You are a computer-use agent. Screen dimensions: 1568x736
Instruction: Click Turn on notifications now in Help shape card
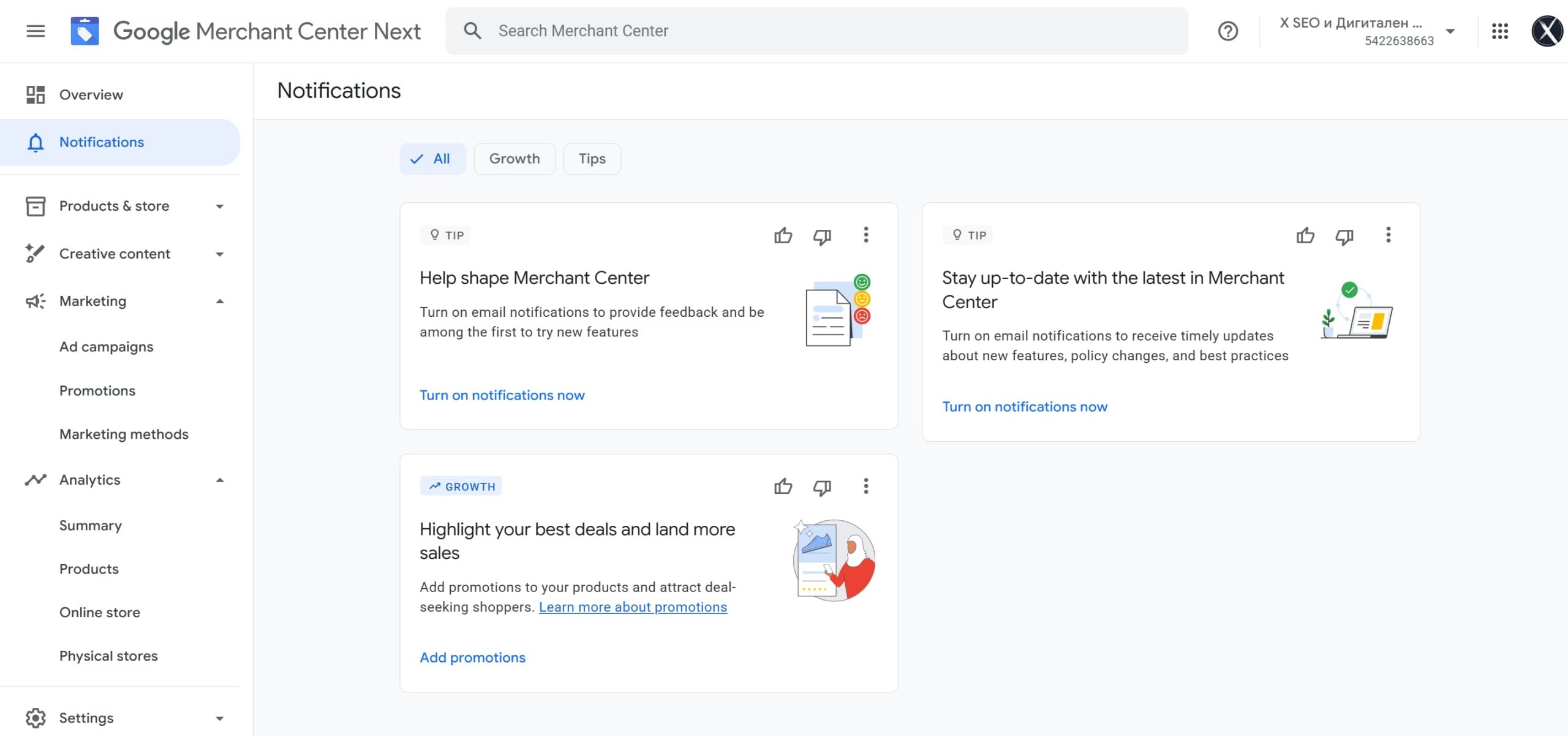[x=502, y=395]
